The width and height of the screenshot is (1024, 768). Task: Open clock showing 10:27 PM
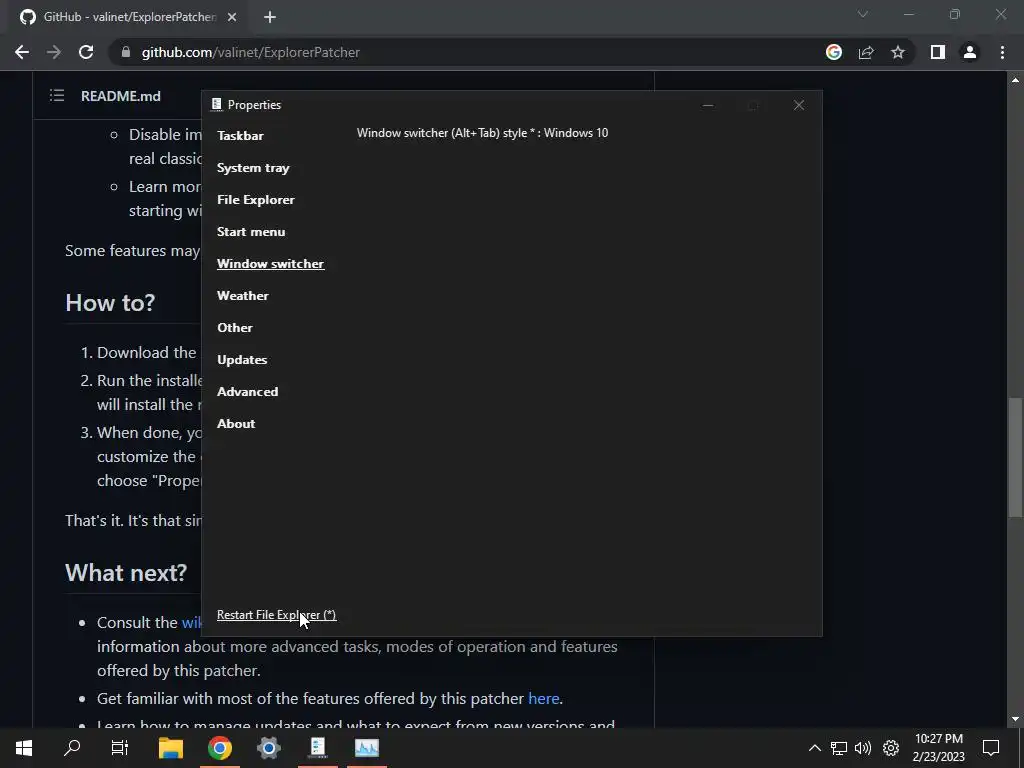[938, 739]
